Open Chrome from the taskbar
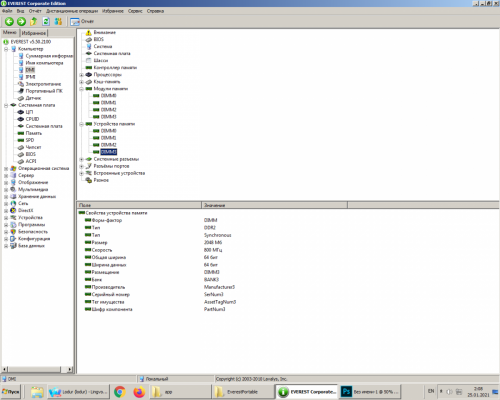Image resolution: width=500 pixels, height=400 pixels. coord(120,392)
